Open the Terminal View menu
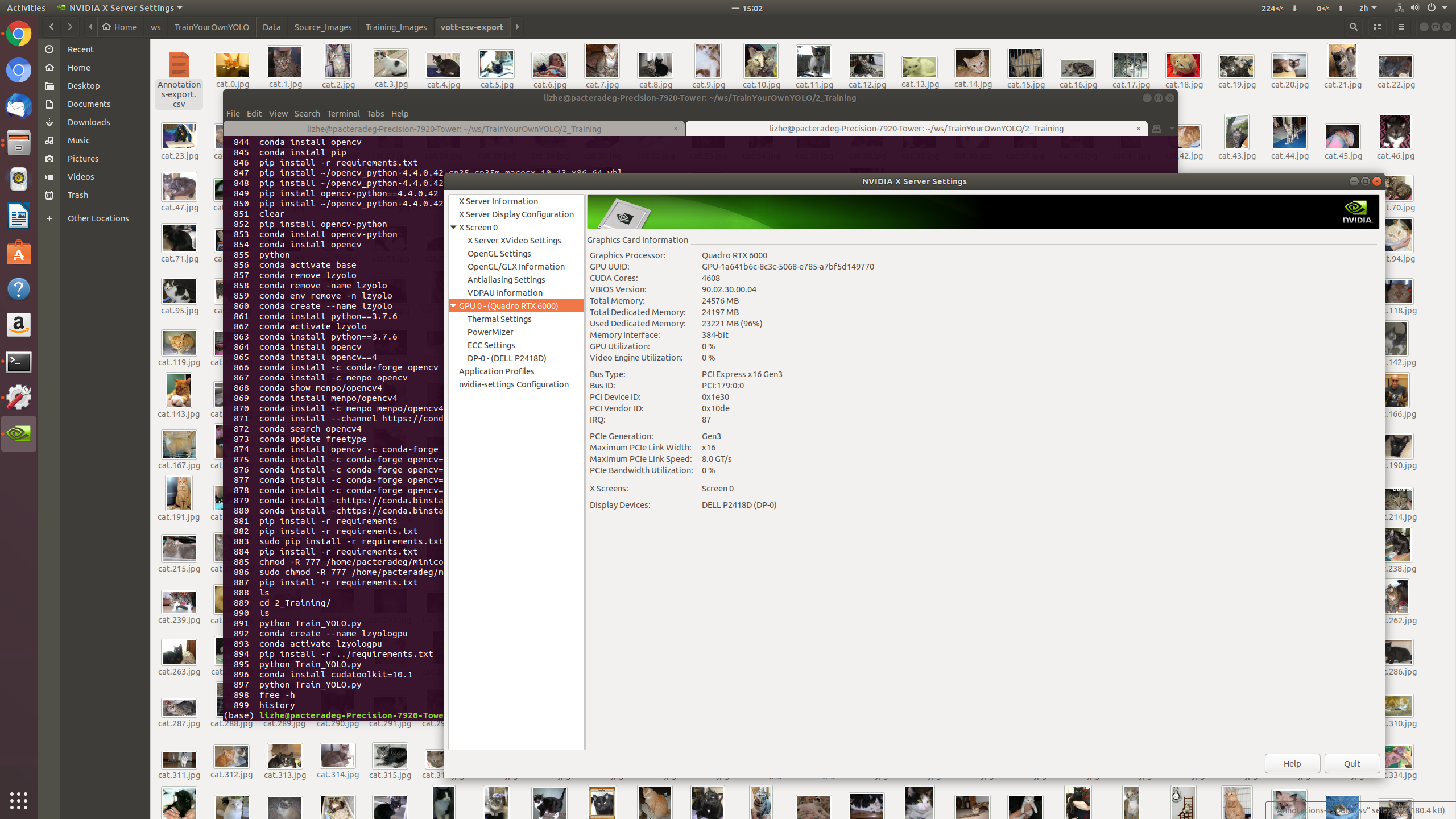Image resolution: width=1456 pixels, height=819 pixels. coord(278,114)
